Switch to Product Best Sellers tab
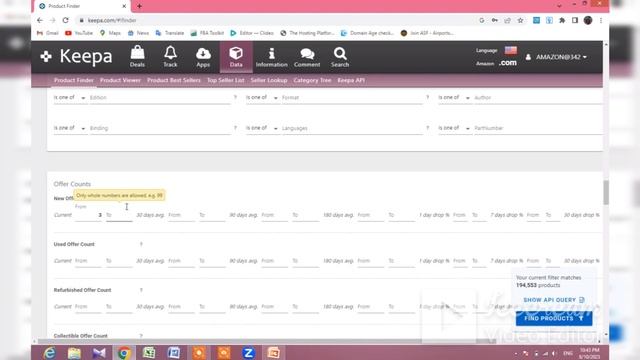640x360 pixels. tap(174, 80)
